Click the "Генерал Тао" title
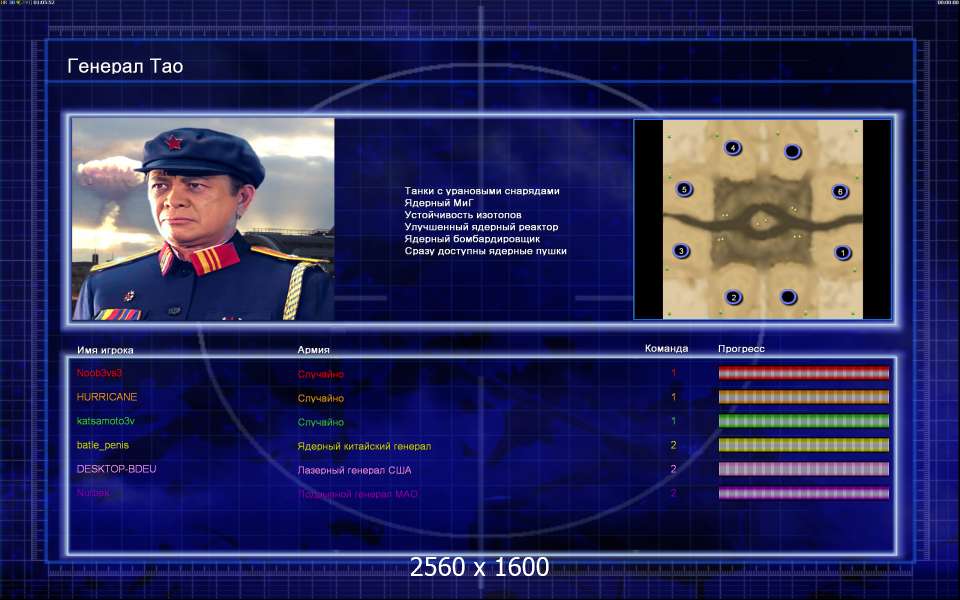 coord(125,66)
